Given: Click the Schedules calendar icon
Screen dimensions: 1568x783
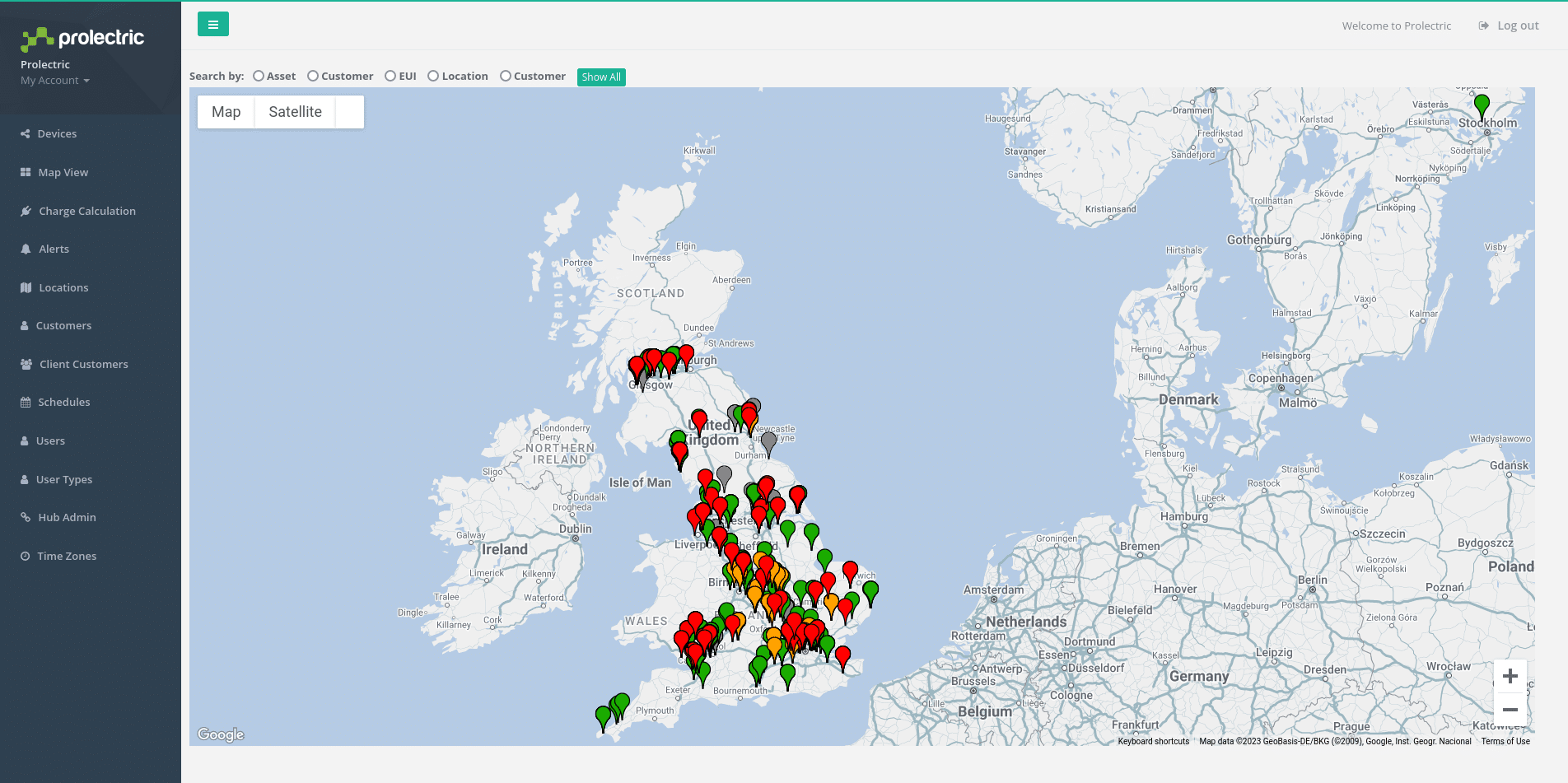Looking at the screenshot, I should (26, 402).
